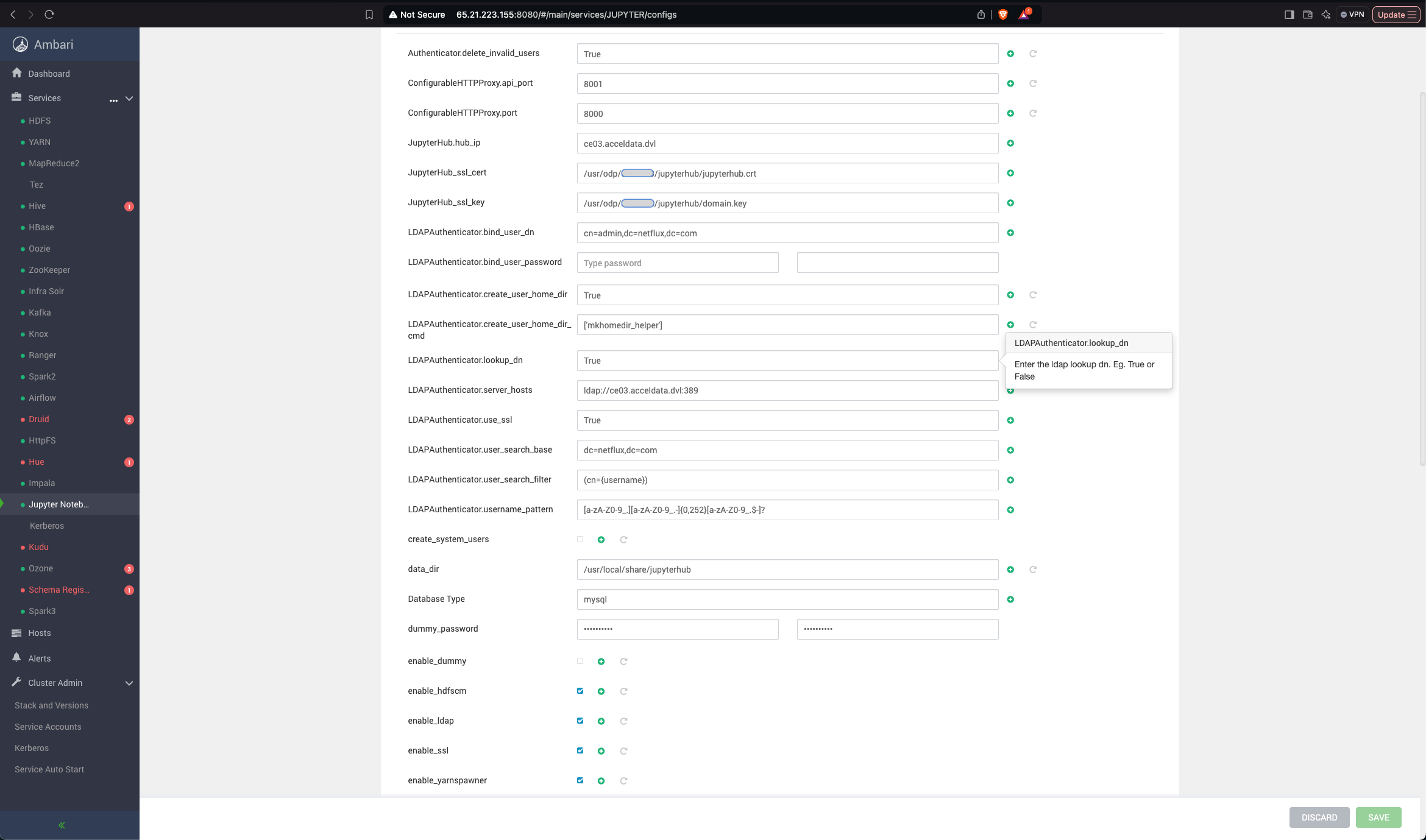Uncheck the enable_yarnspawner checkbox
This screenshot has height=840, width=1426.
(580, 780)
